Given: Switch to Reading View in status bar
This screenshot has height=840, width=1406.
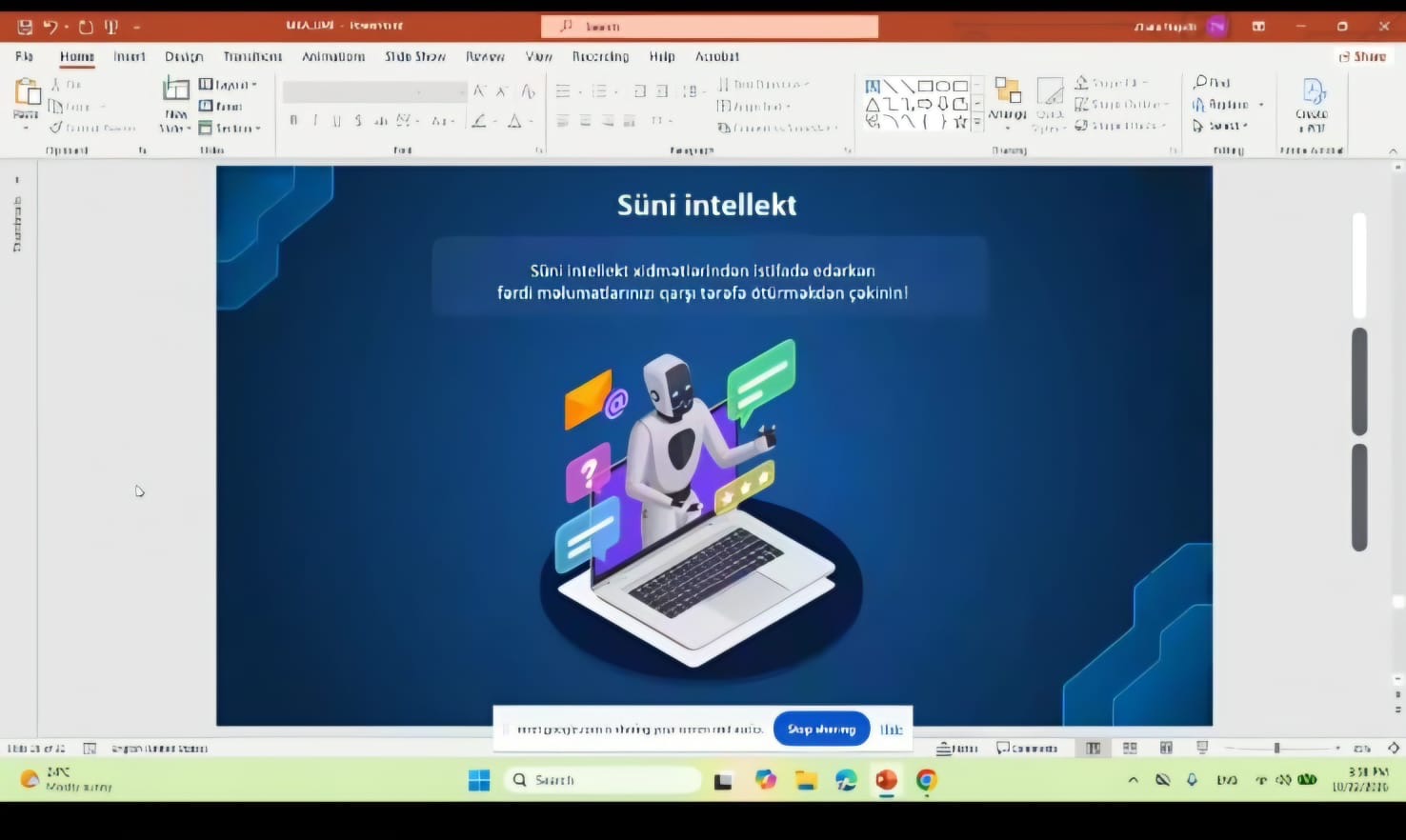Looking at the screenshot, I should (x=1166, y=749).
